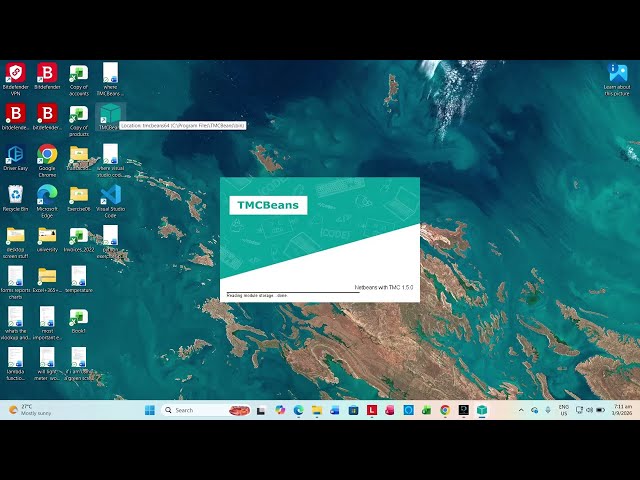Screen dimensions: 640x480
Task: Open the Recycle Bin
Action: click(x=16, y=198)
